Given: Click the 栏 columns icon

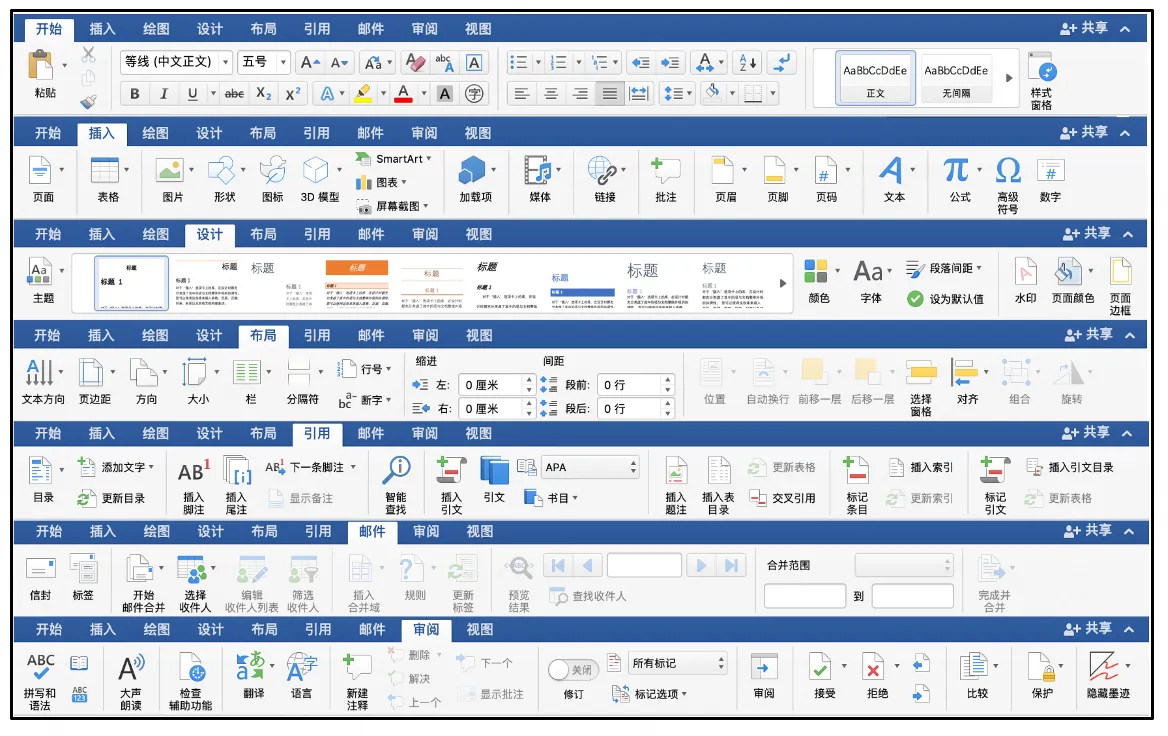Looking at the screenshot, I should [247, 372].
